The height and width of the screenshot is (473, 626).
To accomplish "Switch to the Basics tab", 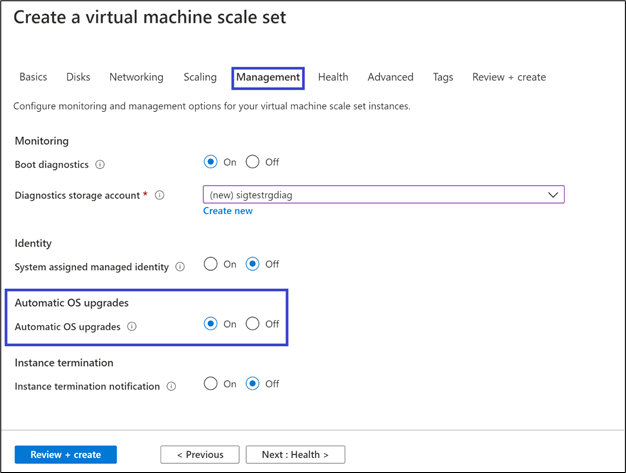I will pyautogui.click(x=33, y=77).
